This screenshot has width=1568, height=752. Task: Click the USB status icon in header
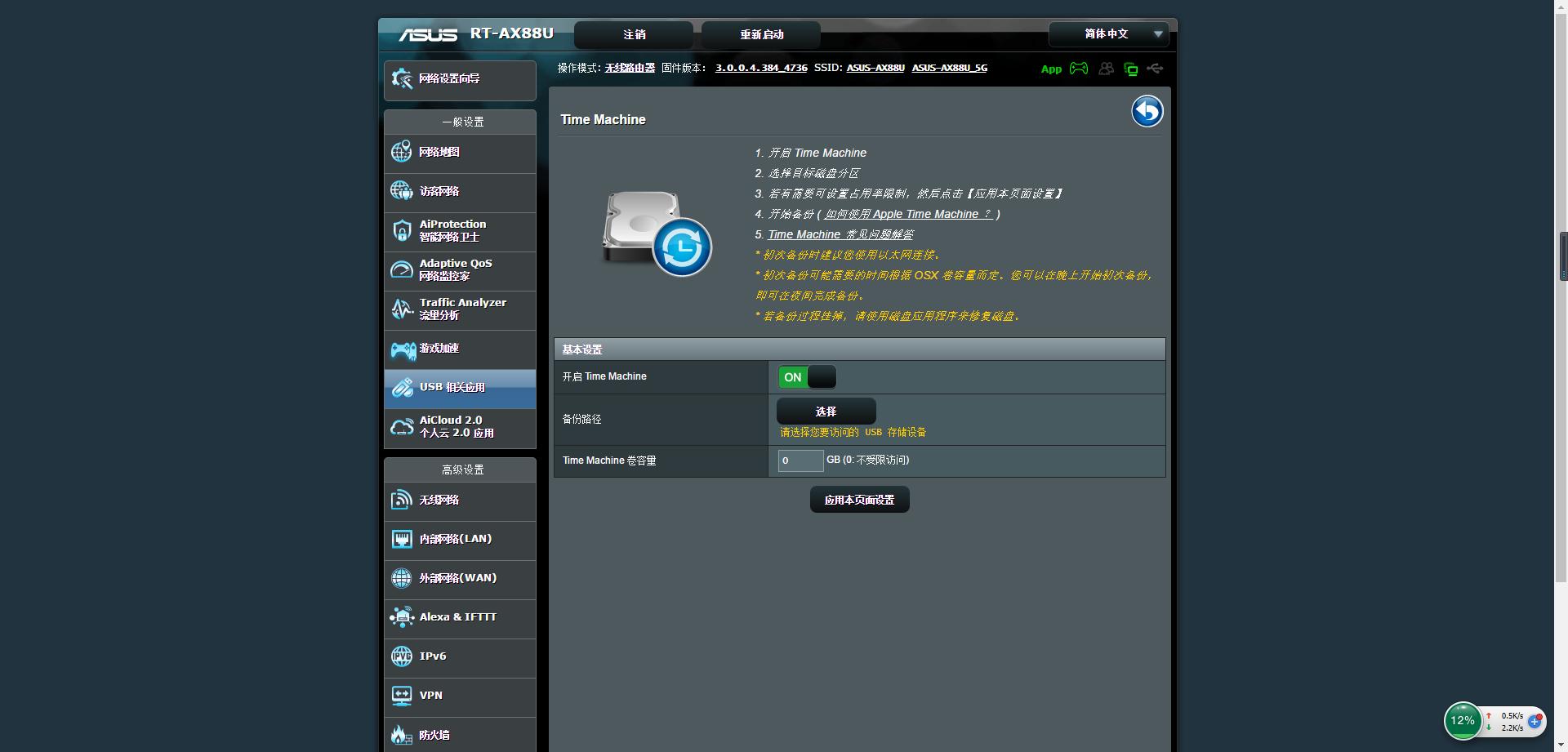(1155, 69)
